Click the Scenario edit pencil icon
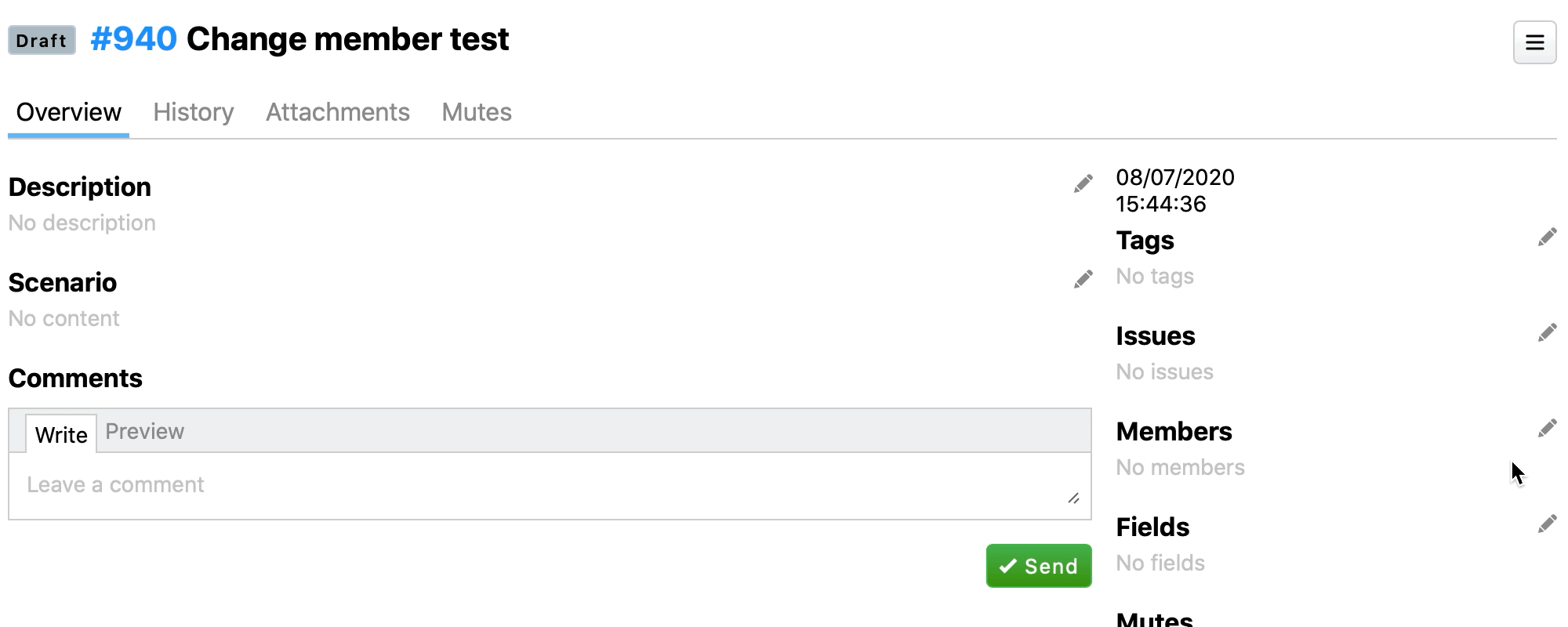 [x=1083, y=280]
